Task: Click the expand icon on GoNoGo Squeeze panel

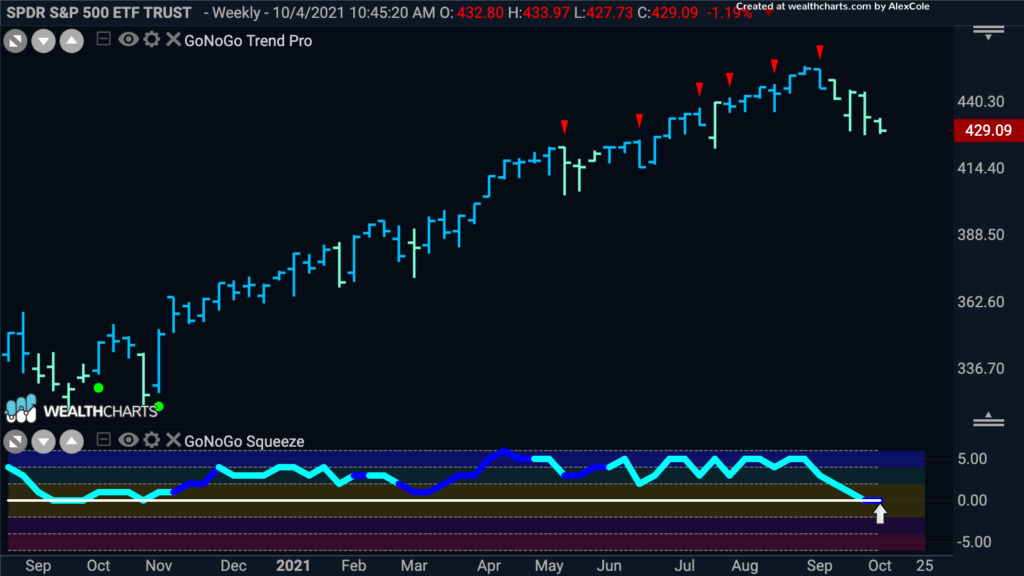Action: pyautogui.click(x=16, y=442)
